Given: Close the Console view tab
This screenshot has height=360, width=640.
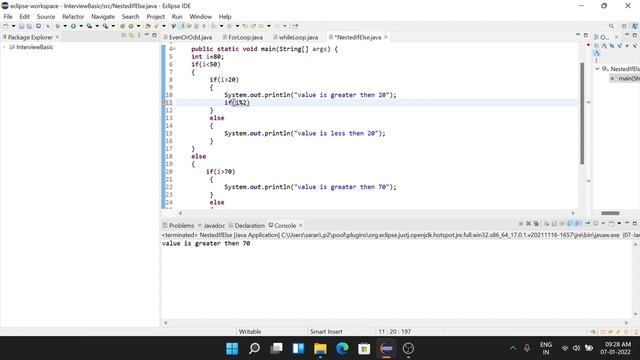Looking at the screenshot, I should [300, 225].
